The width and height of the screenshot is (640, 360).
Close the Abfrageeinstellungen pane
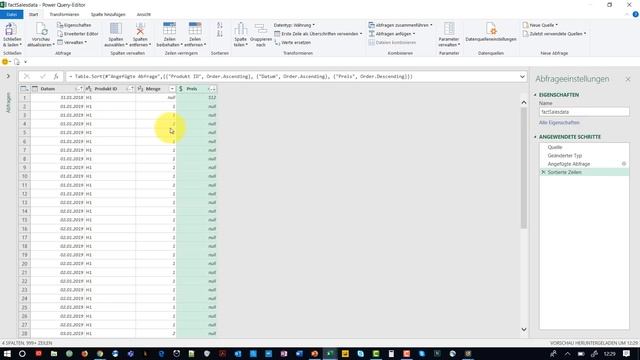click(x=628, y=79)
